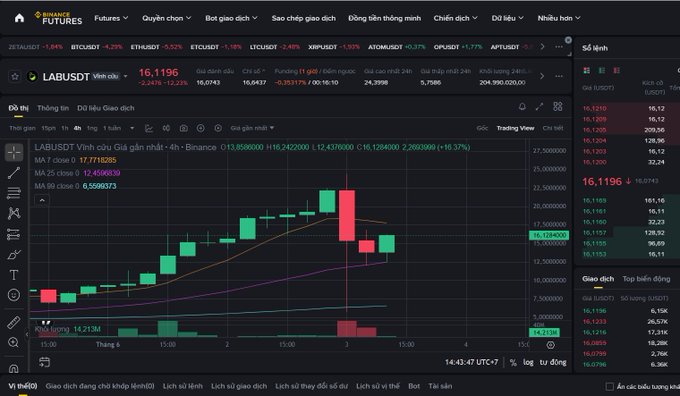Select BTCUSDT in the ticker bar
680x396 pixels.
click(97, 47)
